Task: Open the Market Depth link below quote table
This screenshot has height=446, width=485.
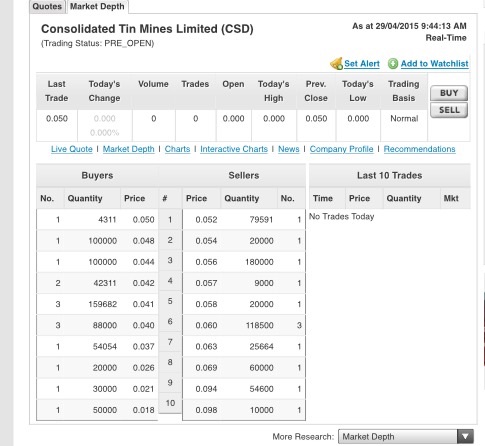Action: pos(128,149)
